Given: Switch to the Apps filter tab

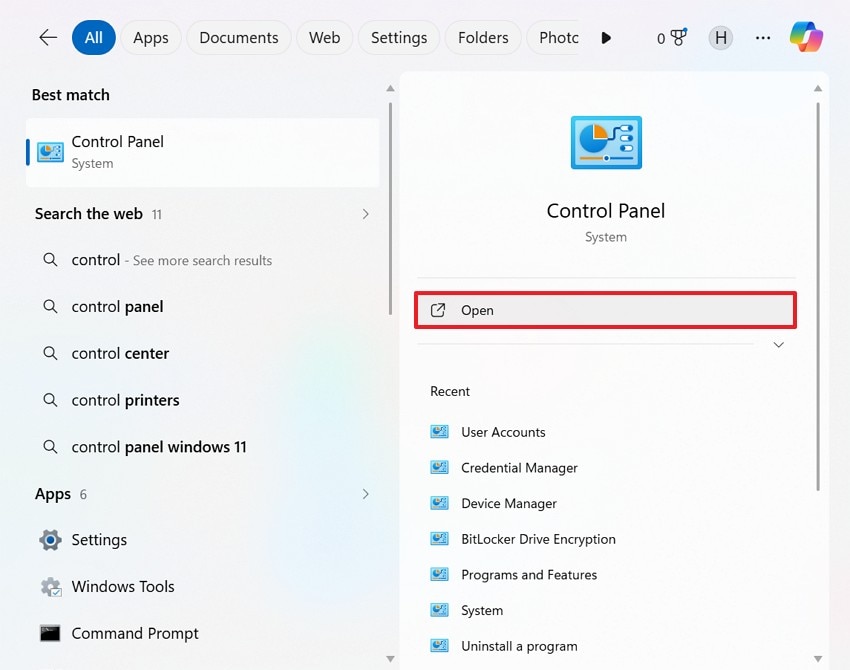Looking at the screenshot, I should tap(151, 37).
